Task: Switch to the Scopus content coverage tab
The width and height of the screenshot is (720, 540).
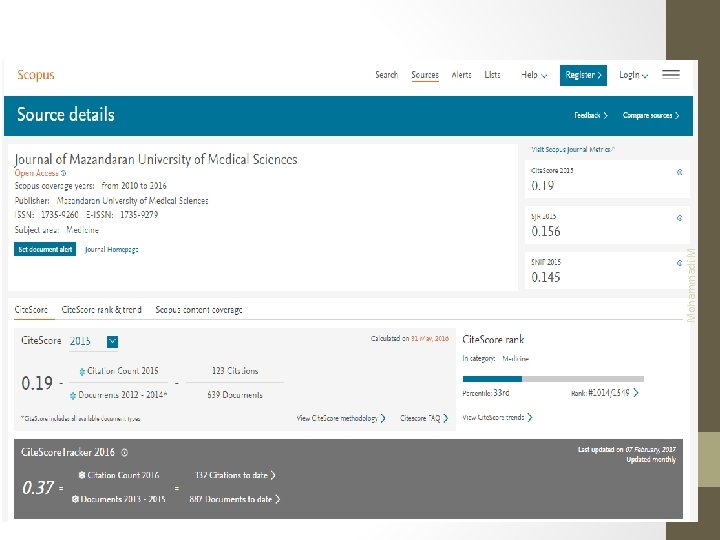Action: click(x=199, y=310)
